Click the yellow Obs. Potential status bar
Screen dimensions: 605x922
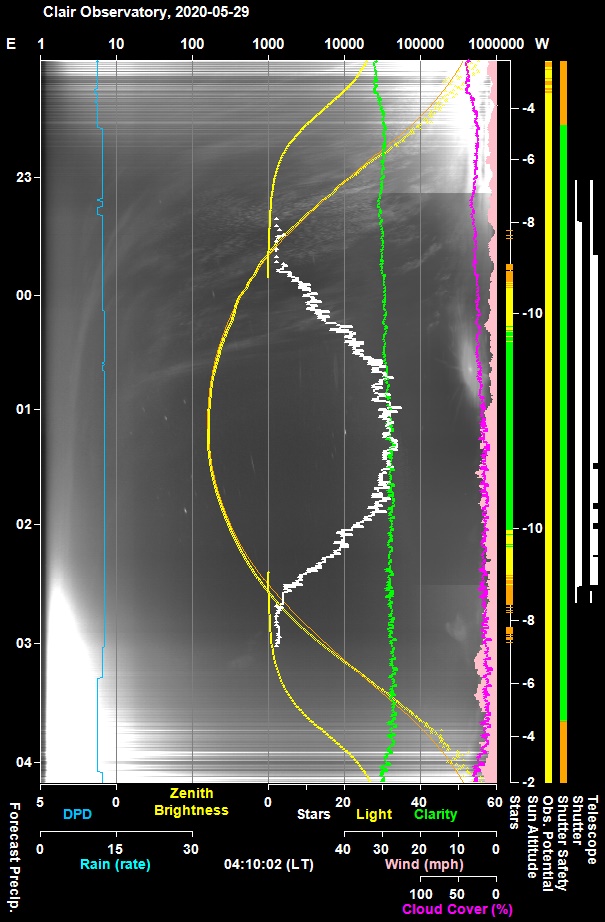549,422
